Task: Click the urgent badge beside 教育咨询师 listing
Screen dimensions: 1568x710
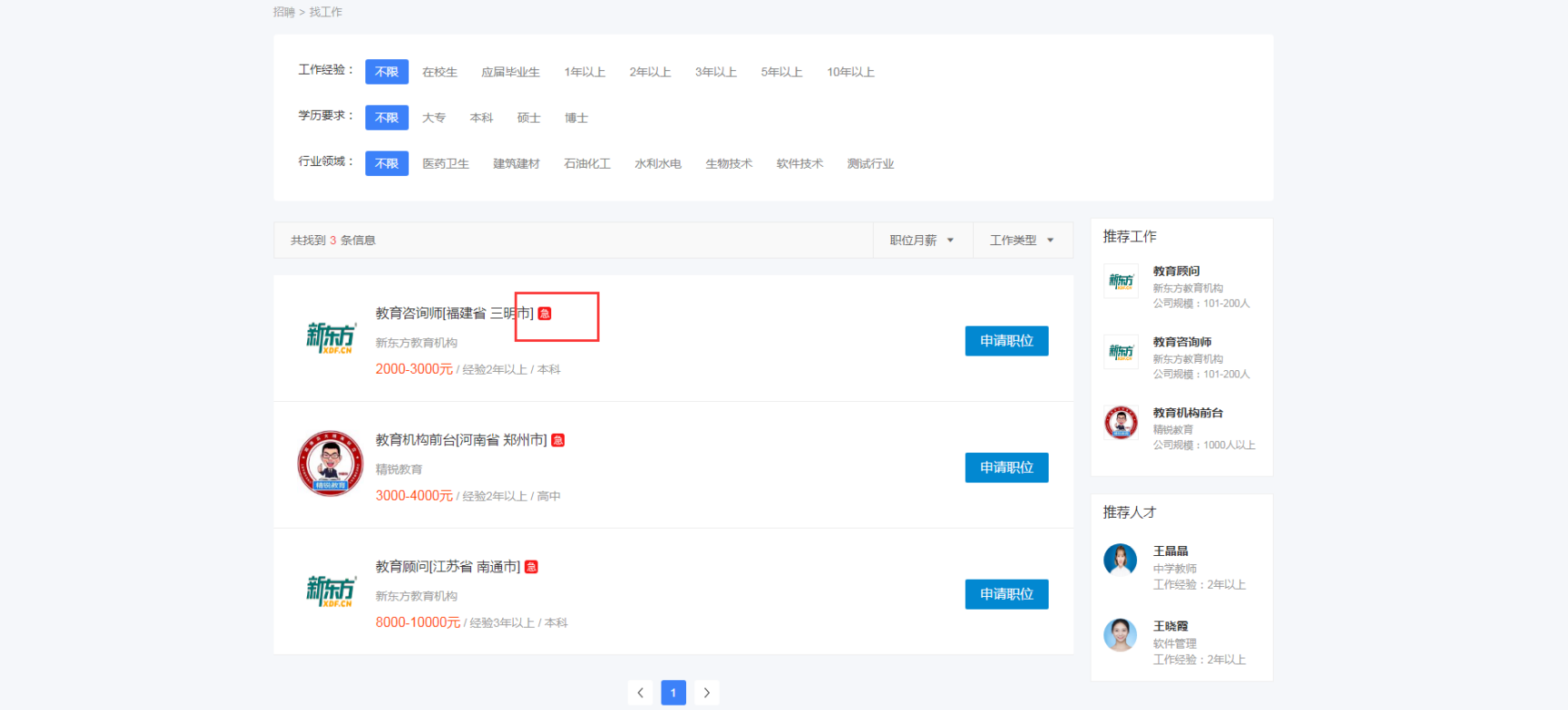Action: (x=545, y=314)
